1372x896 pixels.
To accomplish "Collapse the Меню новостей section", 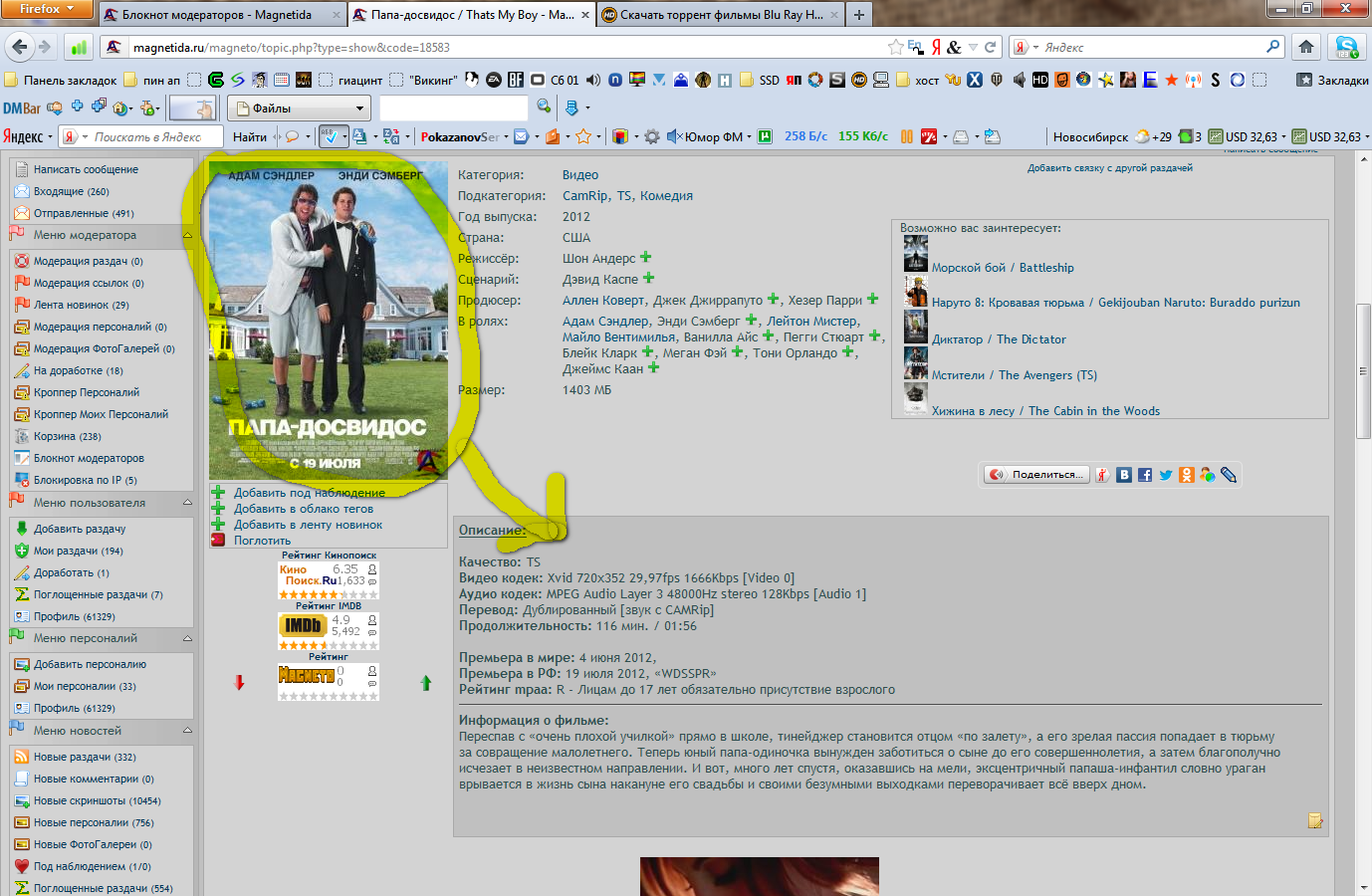I will 187,731.
